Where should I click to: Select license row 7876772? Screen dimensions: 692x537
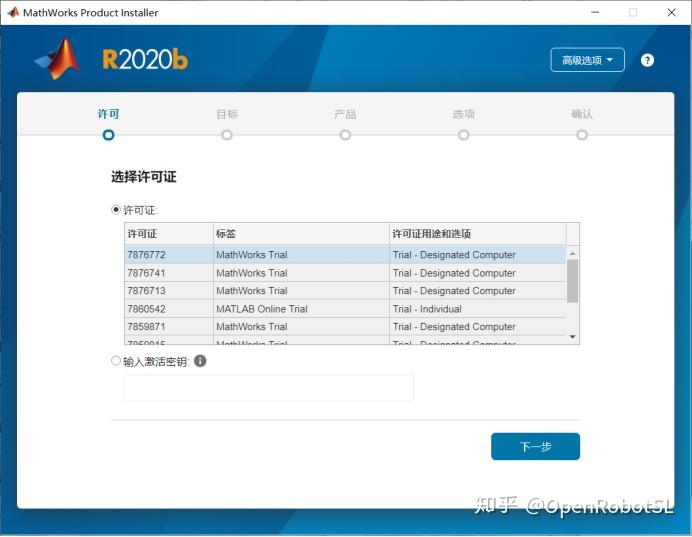coord(345,255)
